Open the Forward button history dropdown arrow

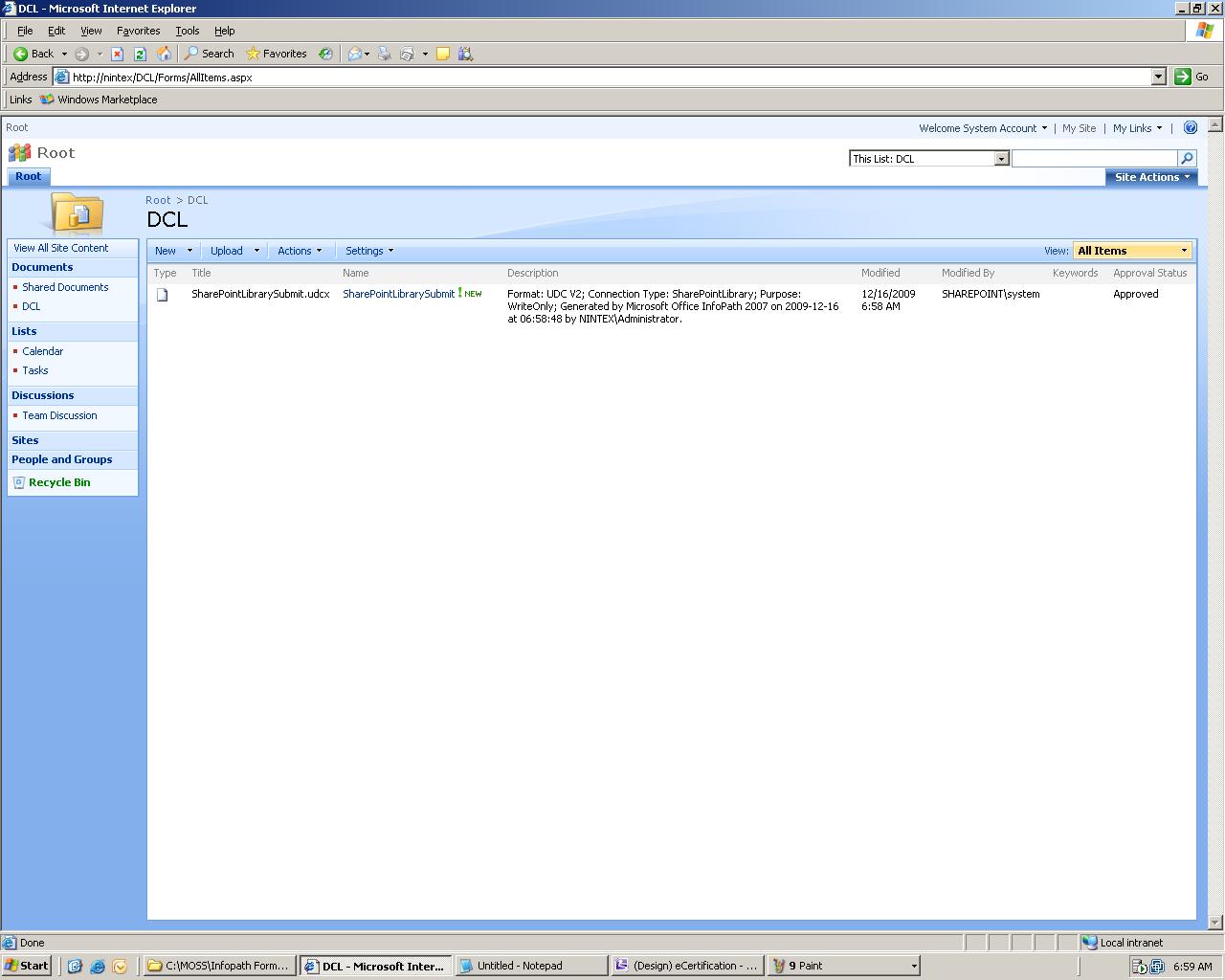pos(99,54)
